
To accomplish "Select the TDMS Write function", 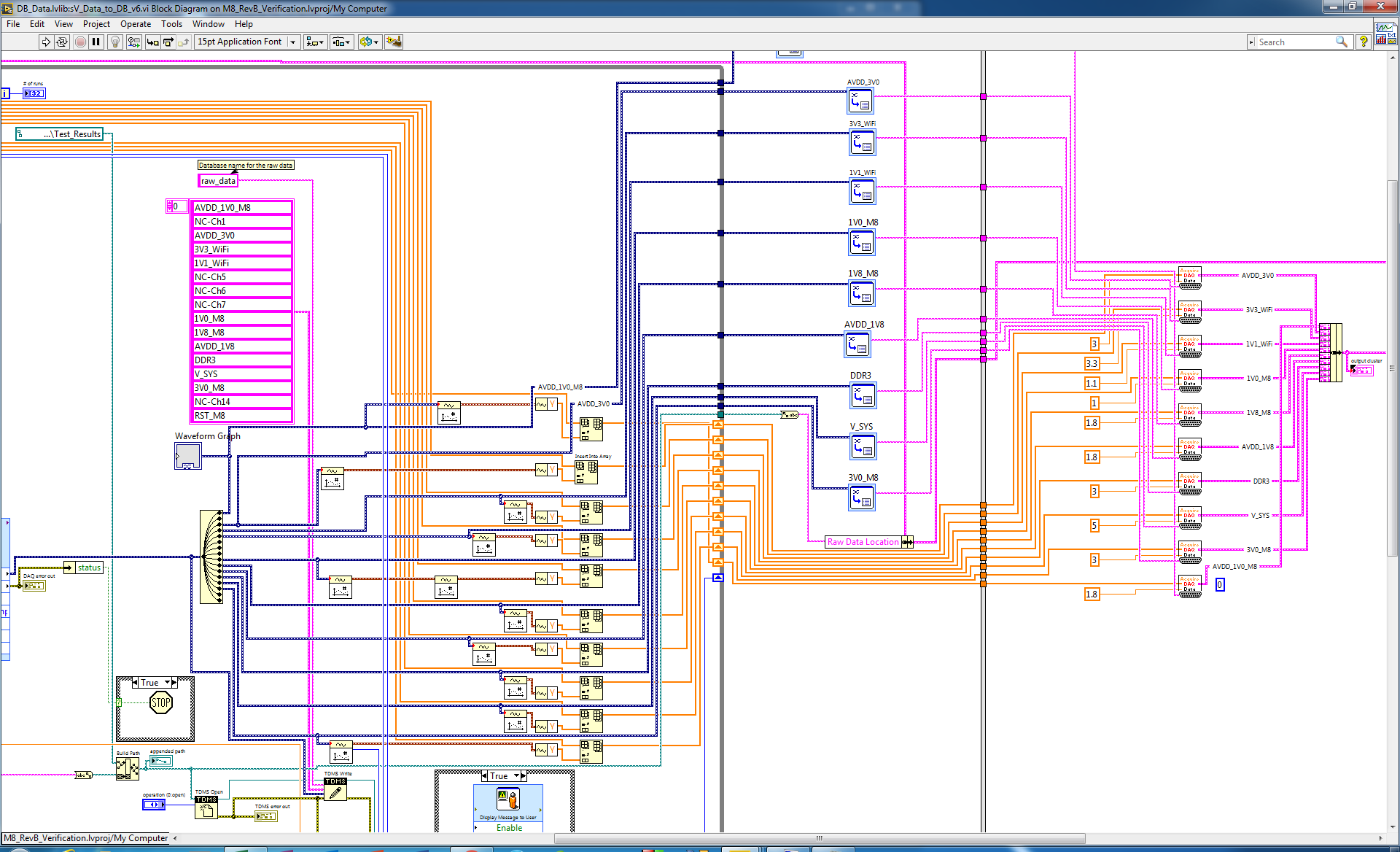I will click(x=335, y=789).
